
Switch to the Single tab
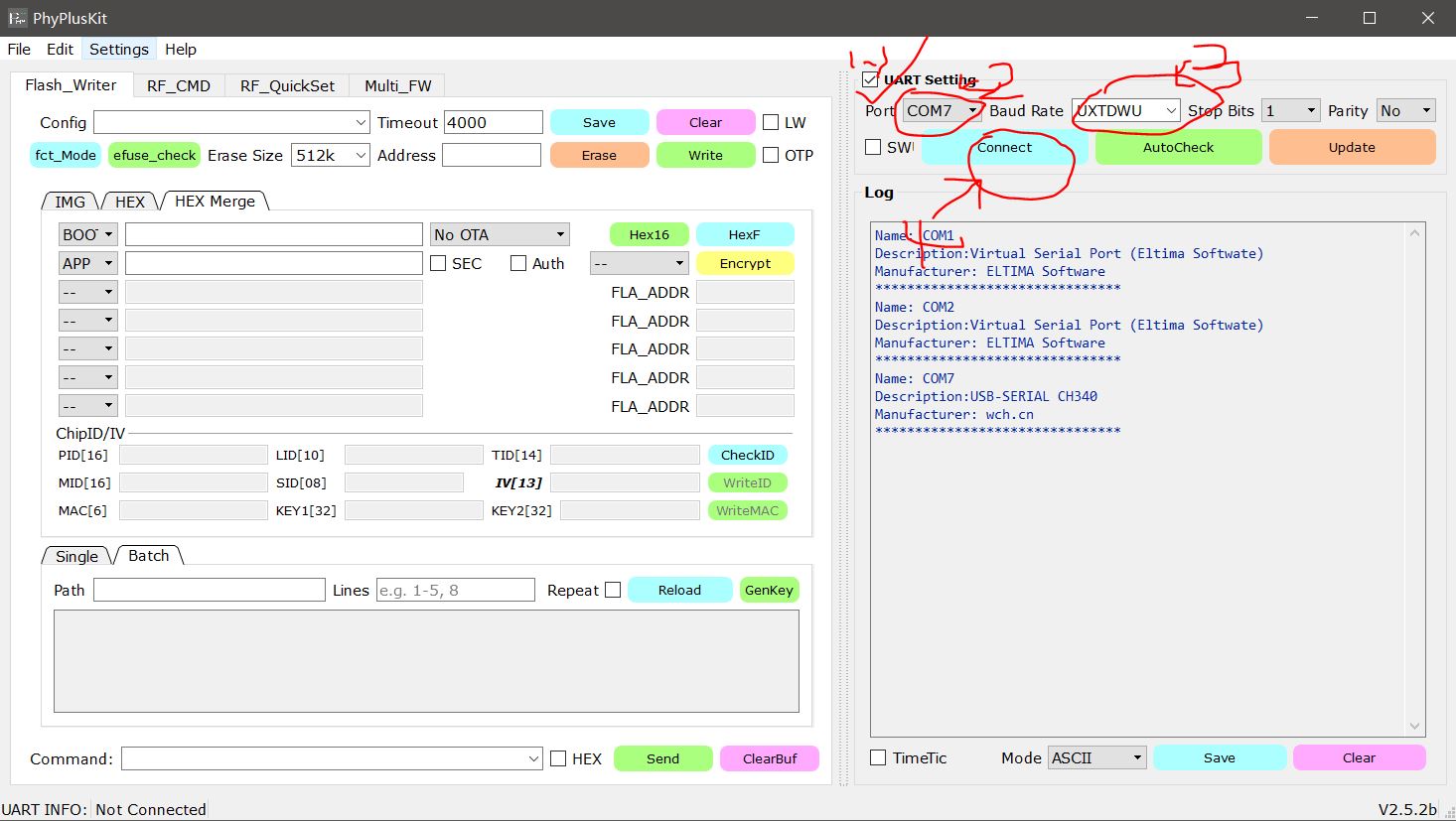(x=76, y=556)
